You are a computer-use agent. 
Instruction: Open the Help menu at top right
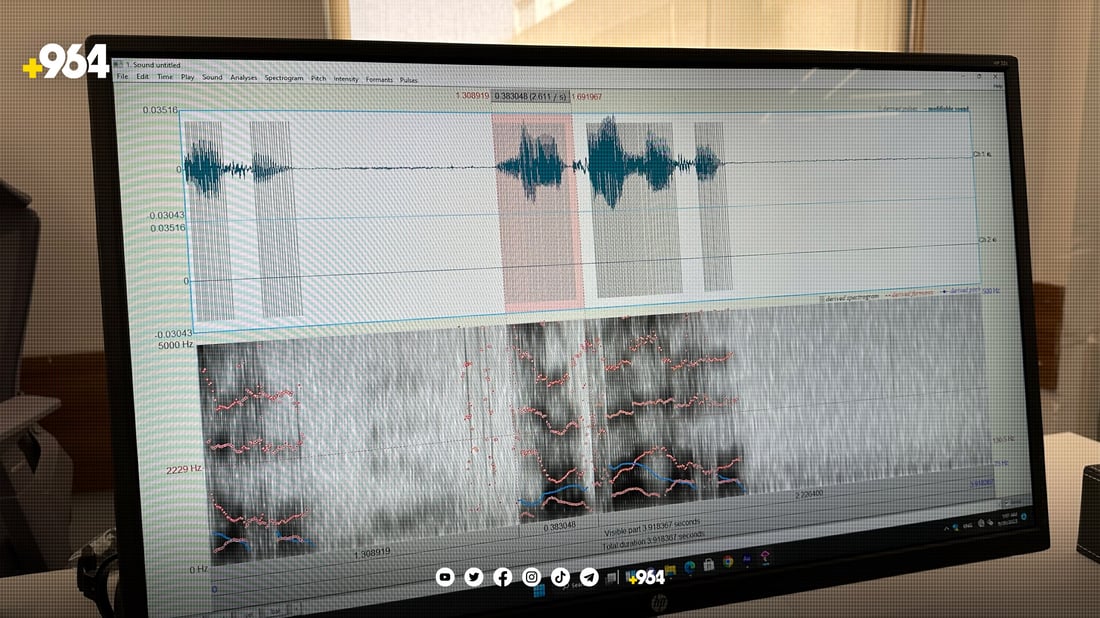pyautogui.click(x=998, y=86)
